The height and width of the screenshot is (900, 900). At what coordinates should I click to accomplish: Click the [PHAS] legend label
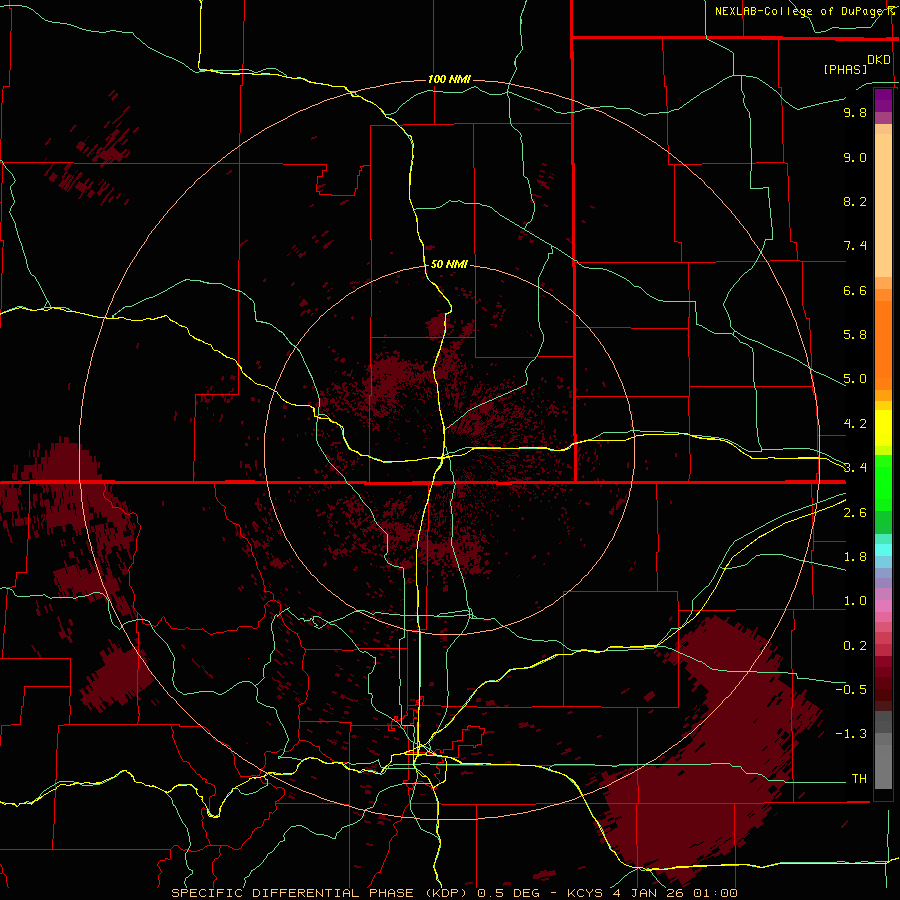pyautogui.click(x=845, y=69)
